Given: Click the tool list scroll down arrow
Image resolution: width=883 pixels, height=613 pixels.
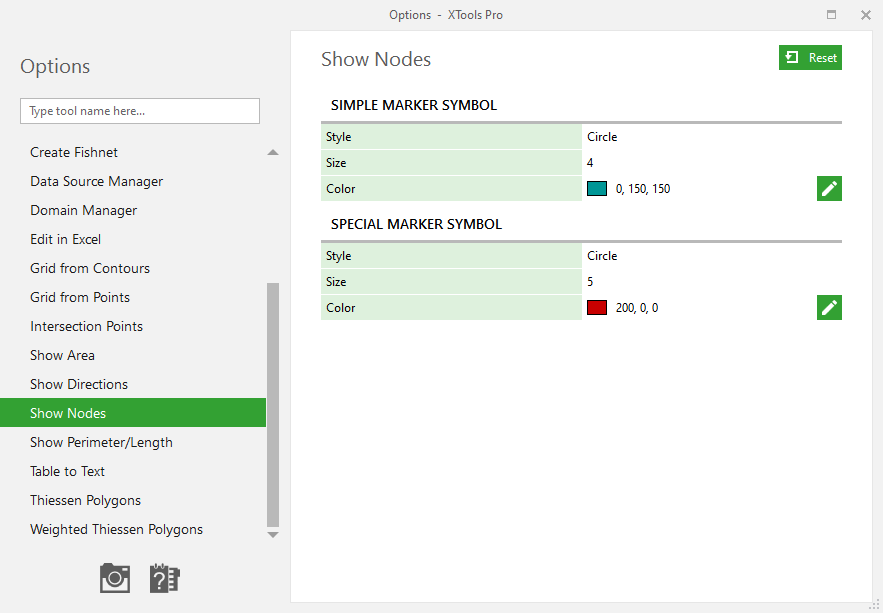Looking at the screenshot, I should (x=273, y=535).
